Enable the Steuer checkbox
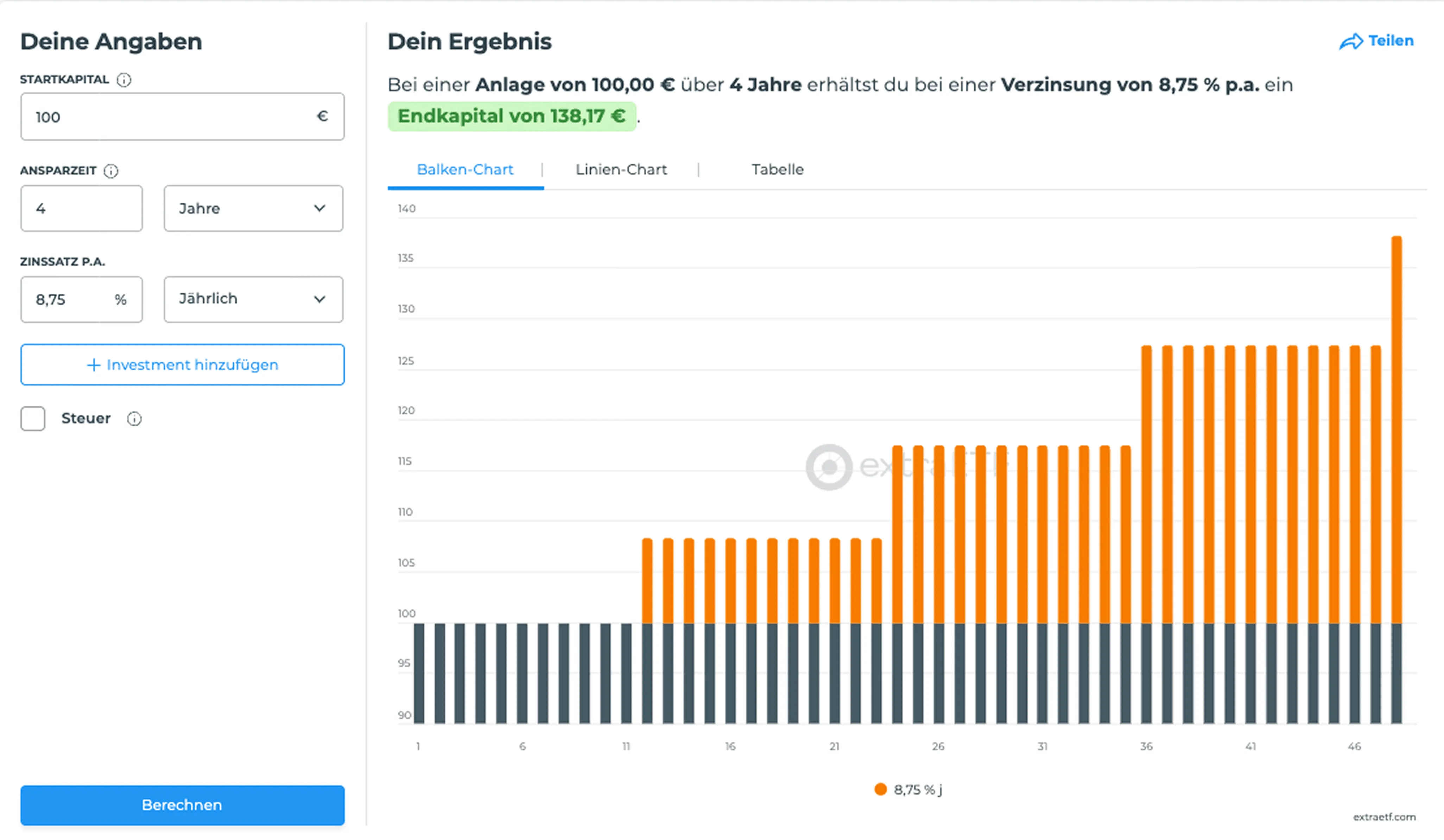Screen dimensions: 1444x840 click(x=33, y=419)
